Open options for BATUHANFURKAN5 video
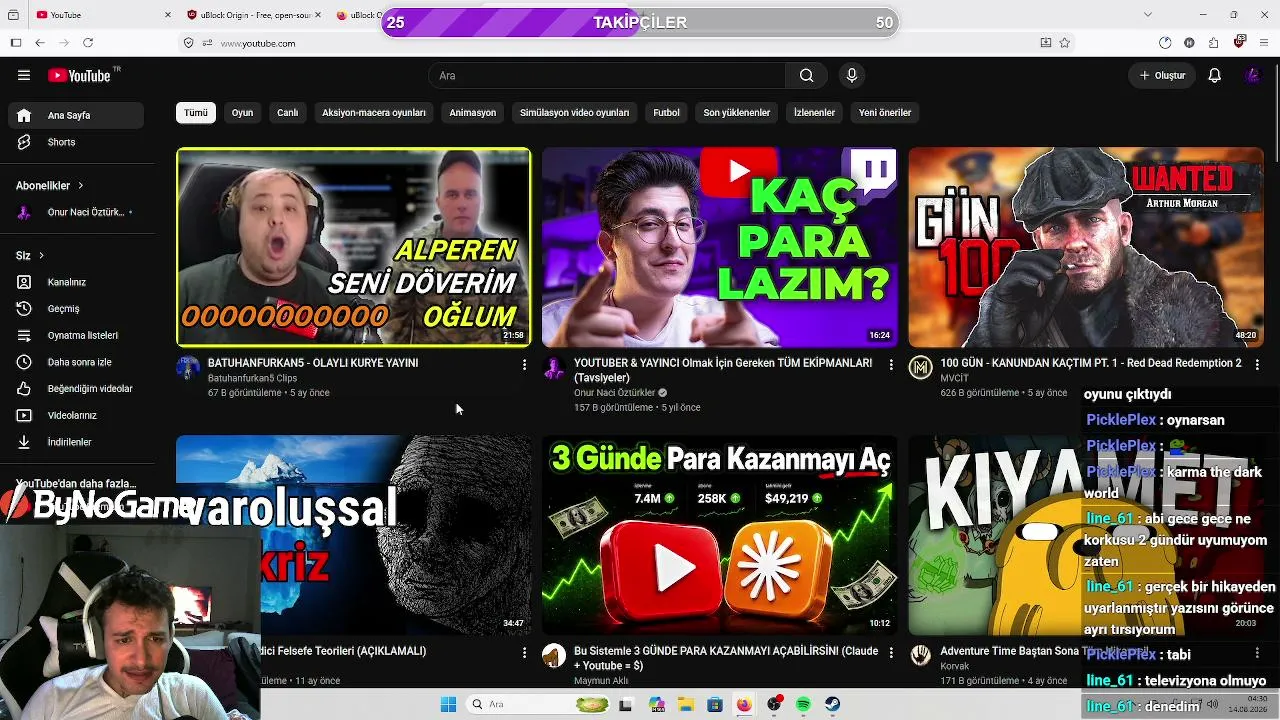Viewport: 1280px width, 720px height. [524, 365]
